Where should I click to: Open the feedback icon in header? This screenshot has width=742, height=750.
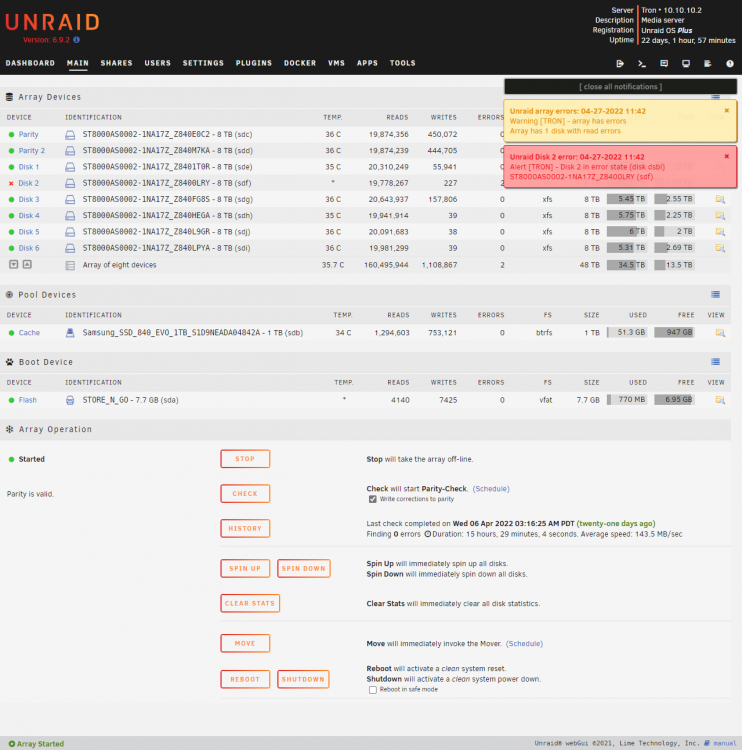pyautogui.click(x=664, y=64)
